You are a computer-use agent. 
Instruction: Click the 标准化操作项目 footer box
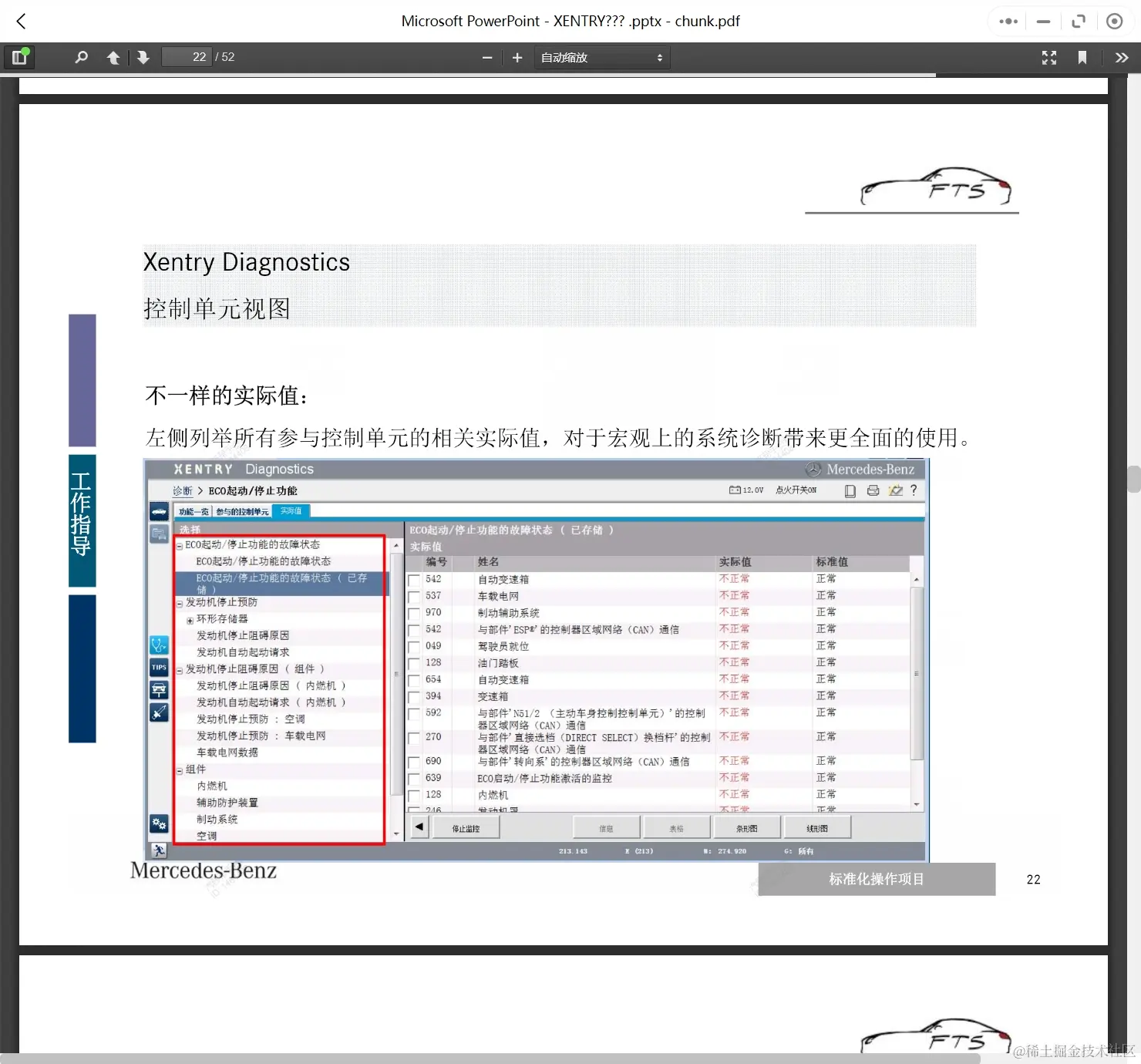click(877, 879)
